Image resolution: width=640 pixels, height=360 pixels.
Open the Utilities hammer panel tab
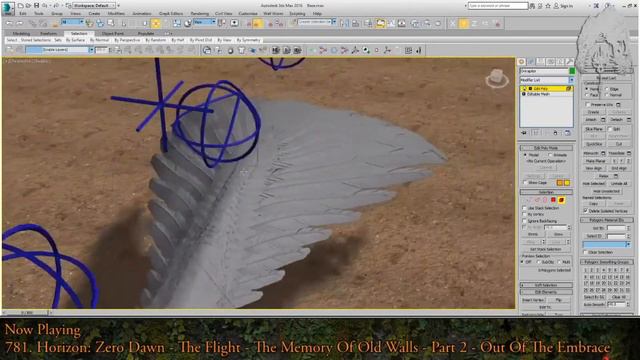[x=569, y=62]
